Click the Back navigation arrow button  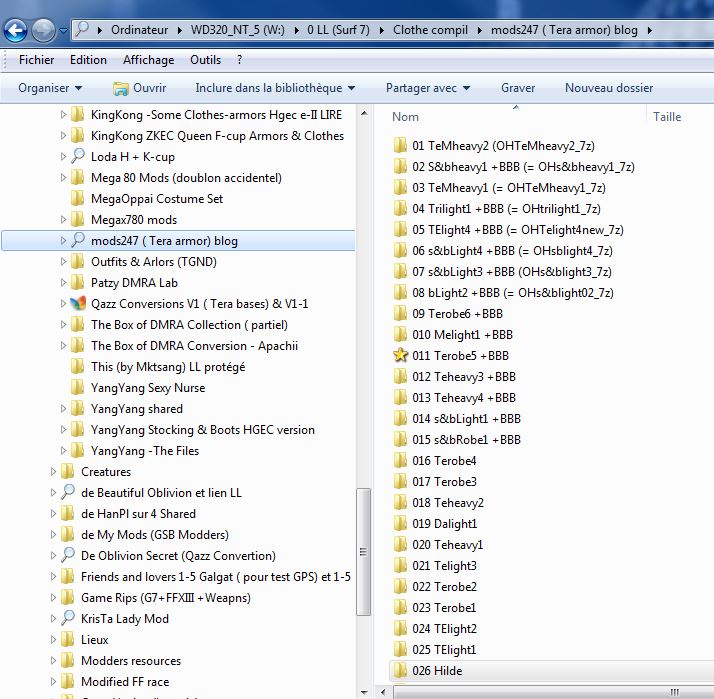(16, 31)
